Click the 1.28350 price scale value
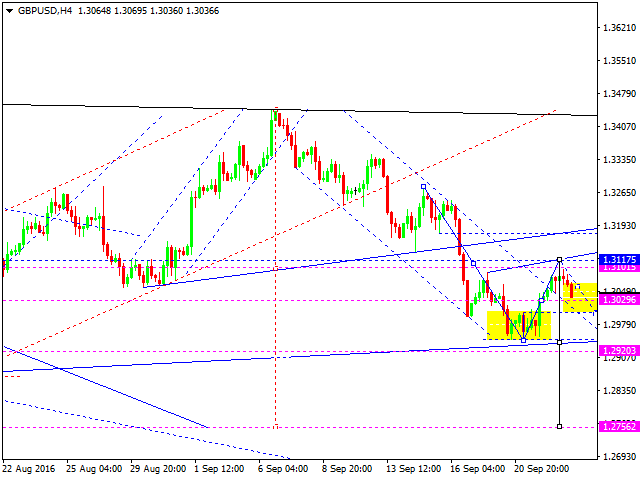The height and width of the screenshot is (480, 640). [x=620, y=391]
